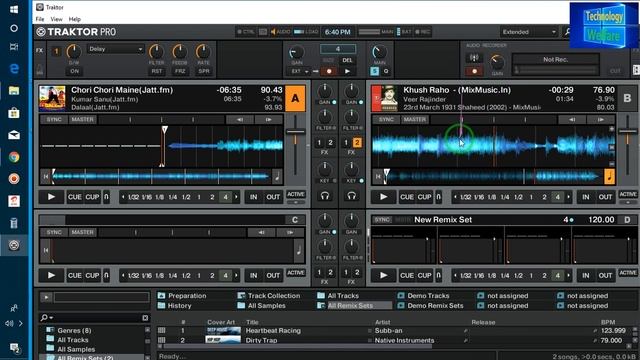Click FX RST button

click(157, 71)
